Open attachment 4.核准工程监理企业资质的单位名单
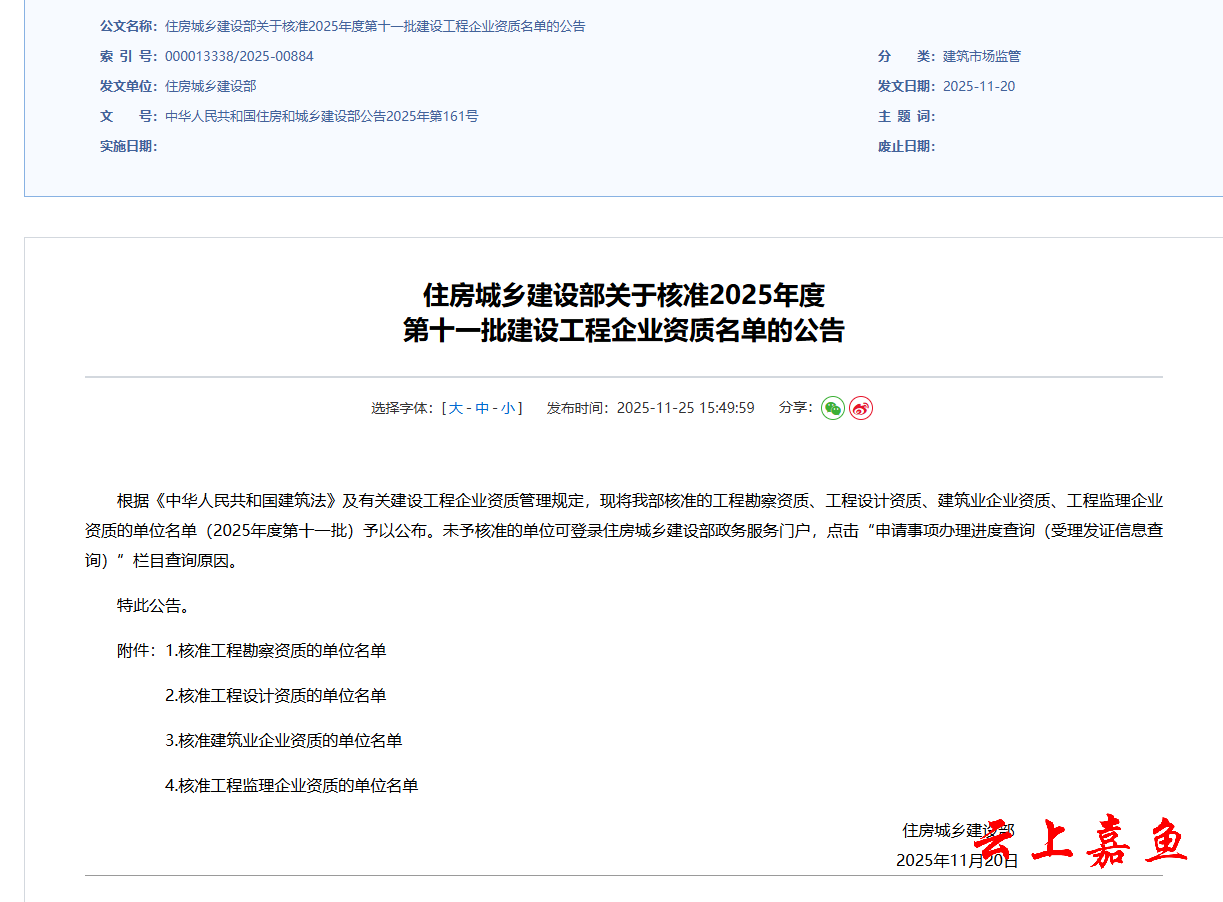Viewport: 1223px width, 902px height. [292, 786]
